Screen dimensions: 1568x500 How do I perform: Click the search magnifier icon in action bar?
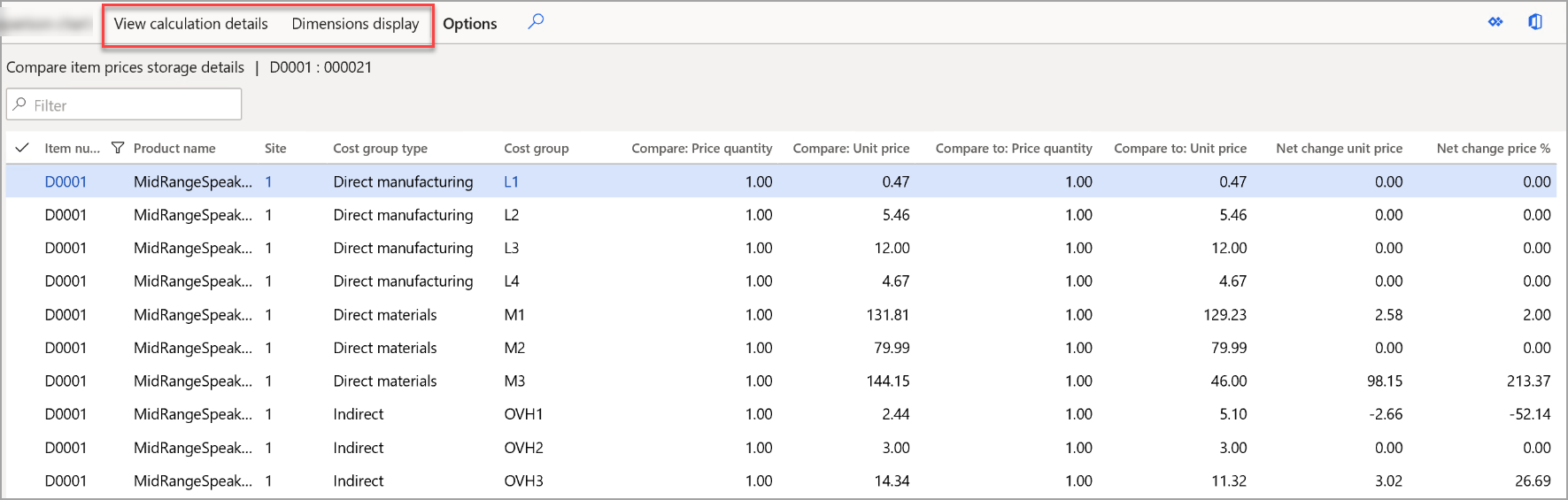[536, 21]
